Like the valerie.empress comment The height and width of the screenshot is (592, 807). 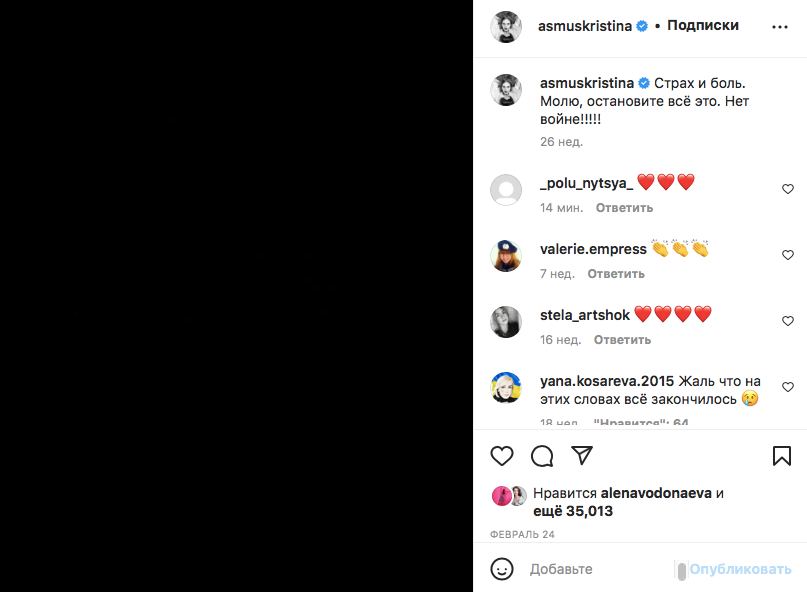(788, 255)
